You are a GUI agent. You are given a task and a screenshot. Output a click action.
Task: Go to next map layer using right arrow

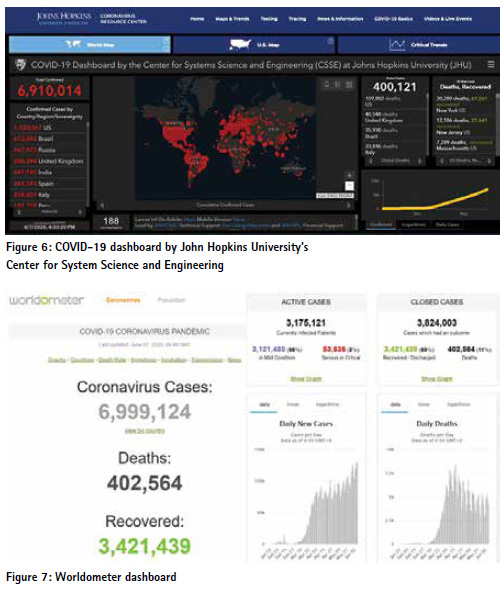[349, 205]
